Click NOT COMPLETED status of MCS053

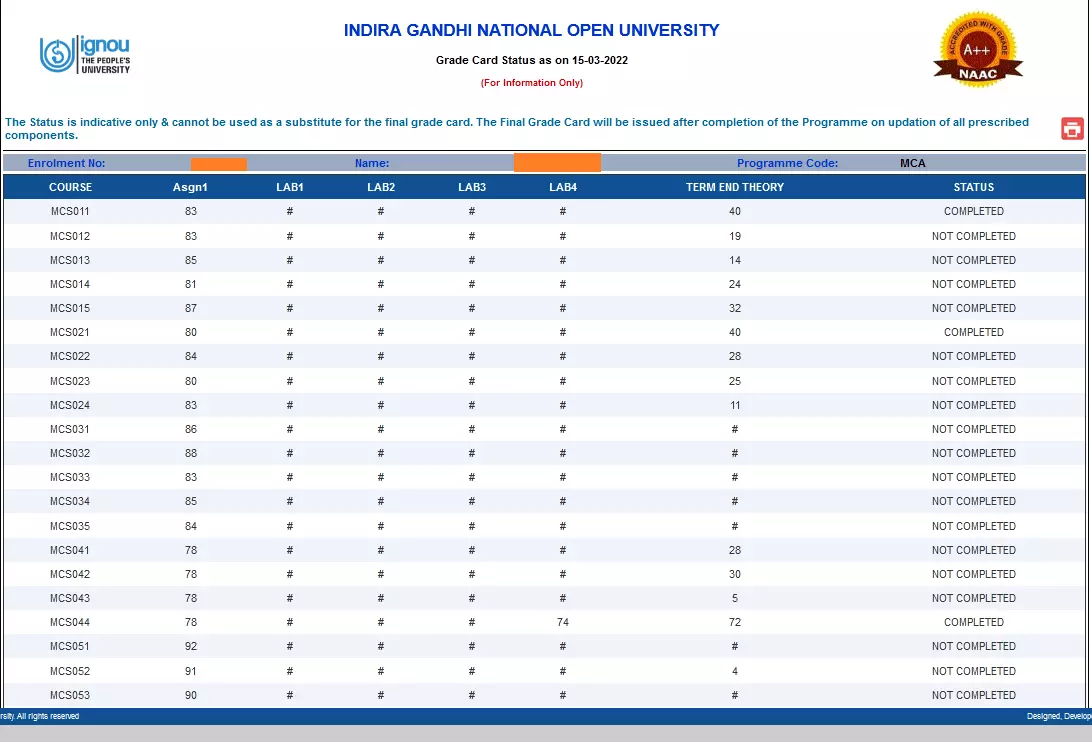[974, 695]
